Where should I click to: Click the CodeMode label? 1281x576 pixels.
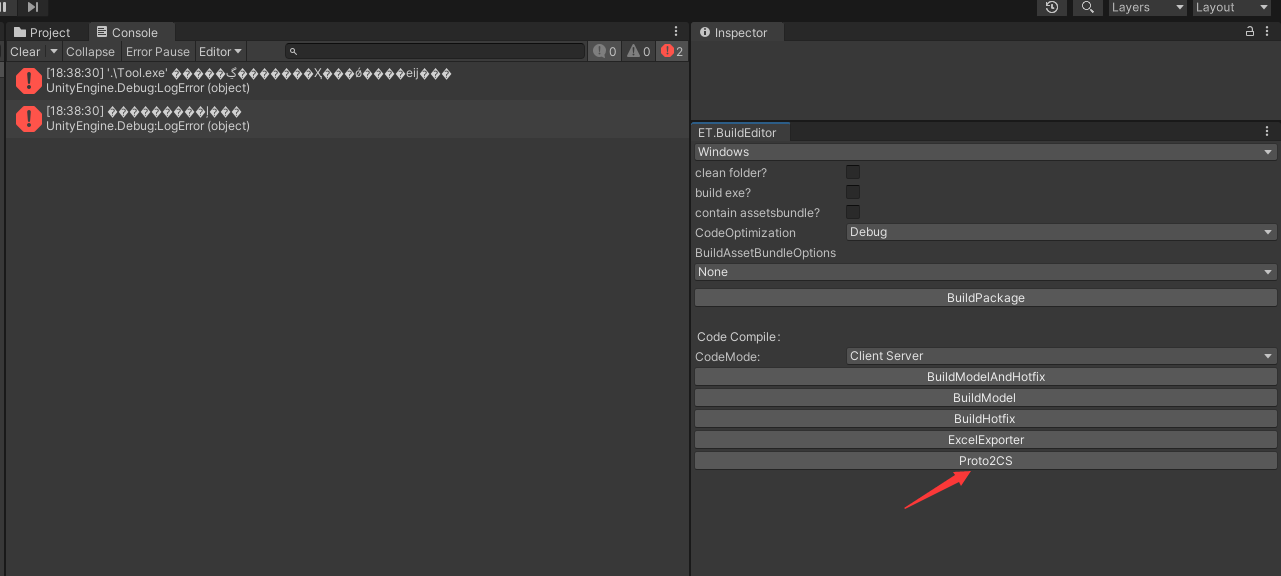point(728,357)
